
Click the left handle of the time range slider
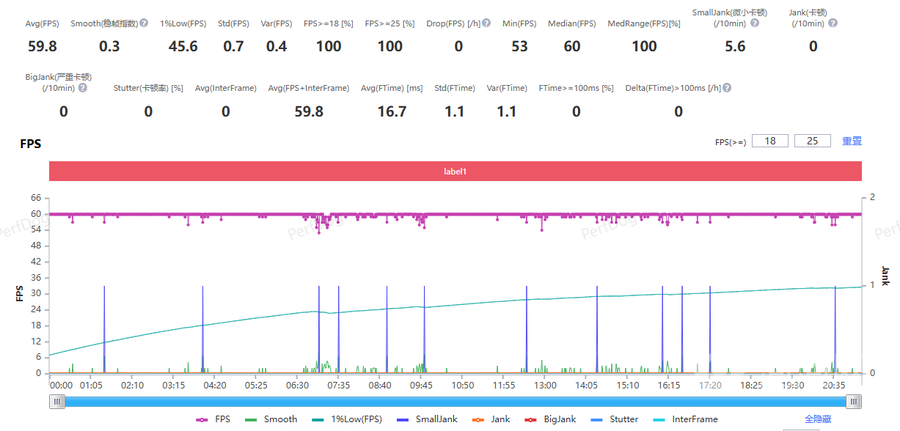pos(57,401)
